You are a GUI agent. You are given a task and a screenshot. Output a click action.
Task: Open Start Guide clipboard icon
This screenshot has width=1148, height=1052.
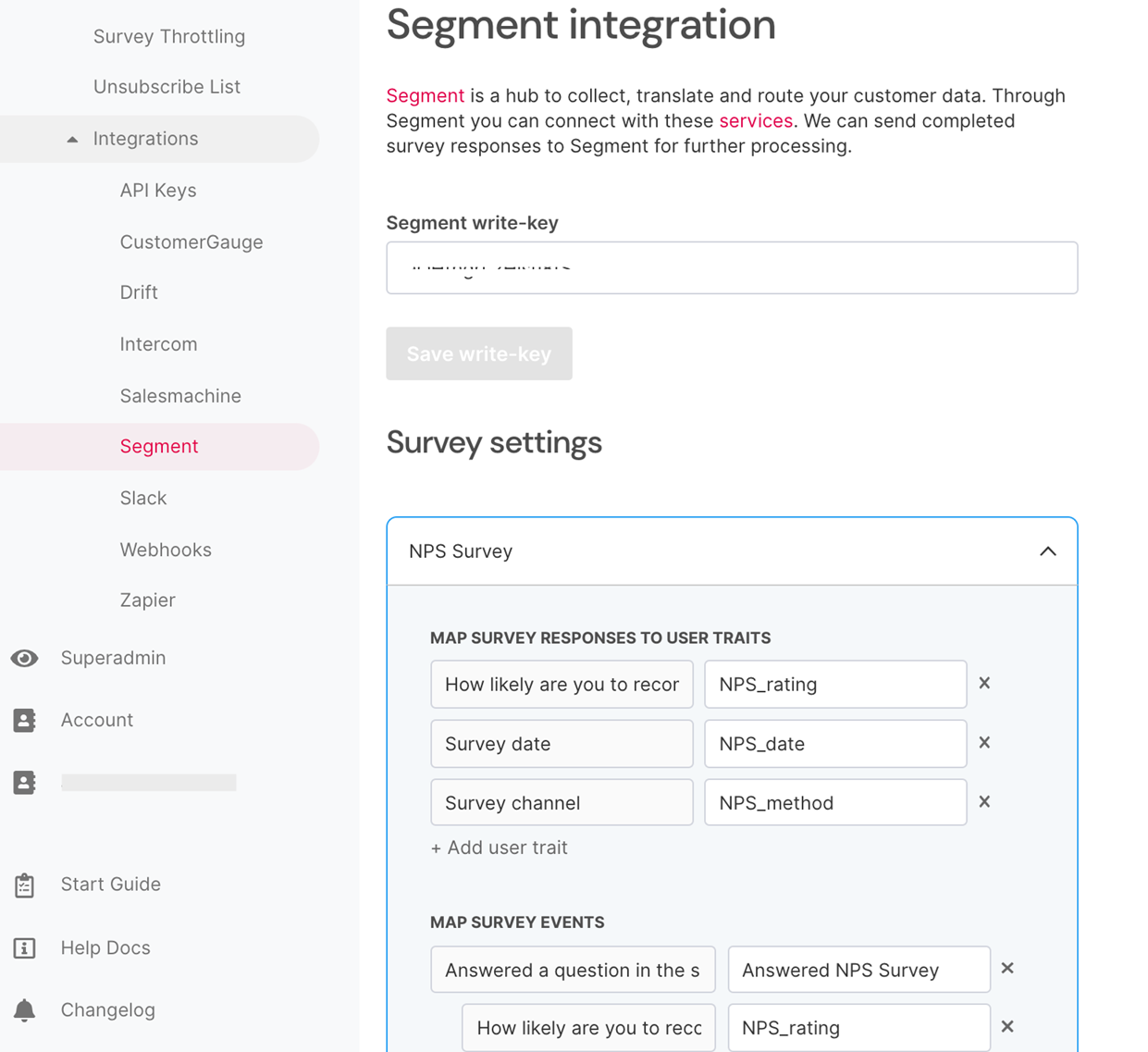coord(25,885)
